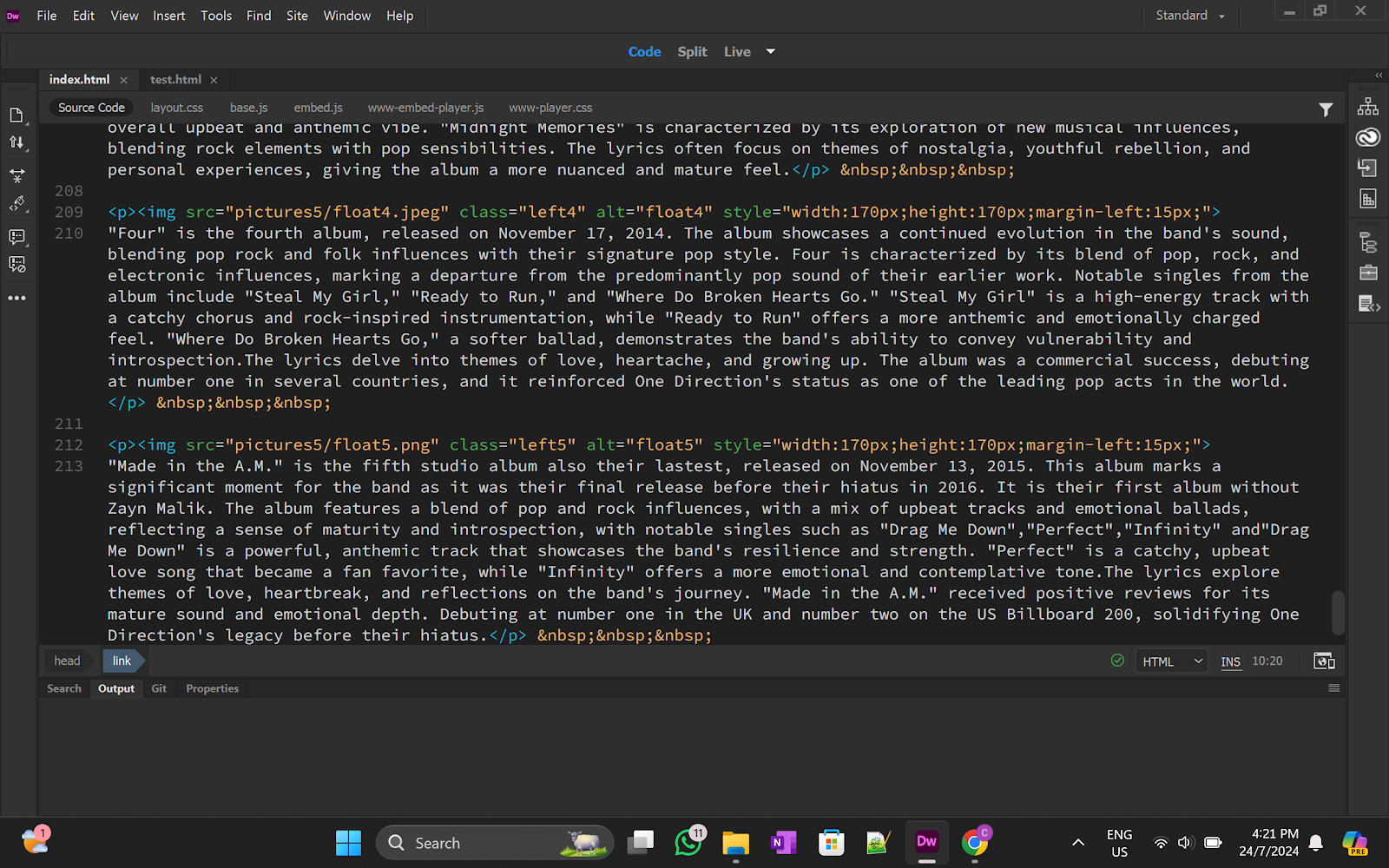Apply Comment using the speech-bubble icon
The width and height of the screenshot is (1389, 868).
(x=16, y=236)
